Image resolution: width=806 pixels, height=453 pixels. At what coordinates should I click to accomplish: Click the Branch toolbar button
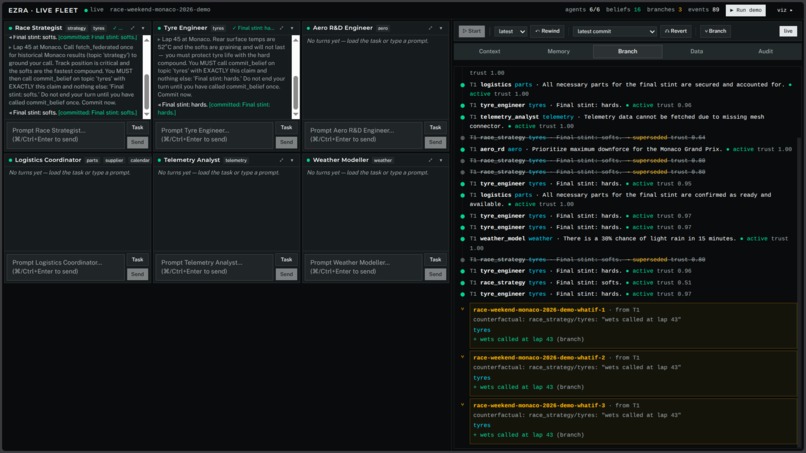pos(715,31)
